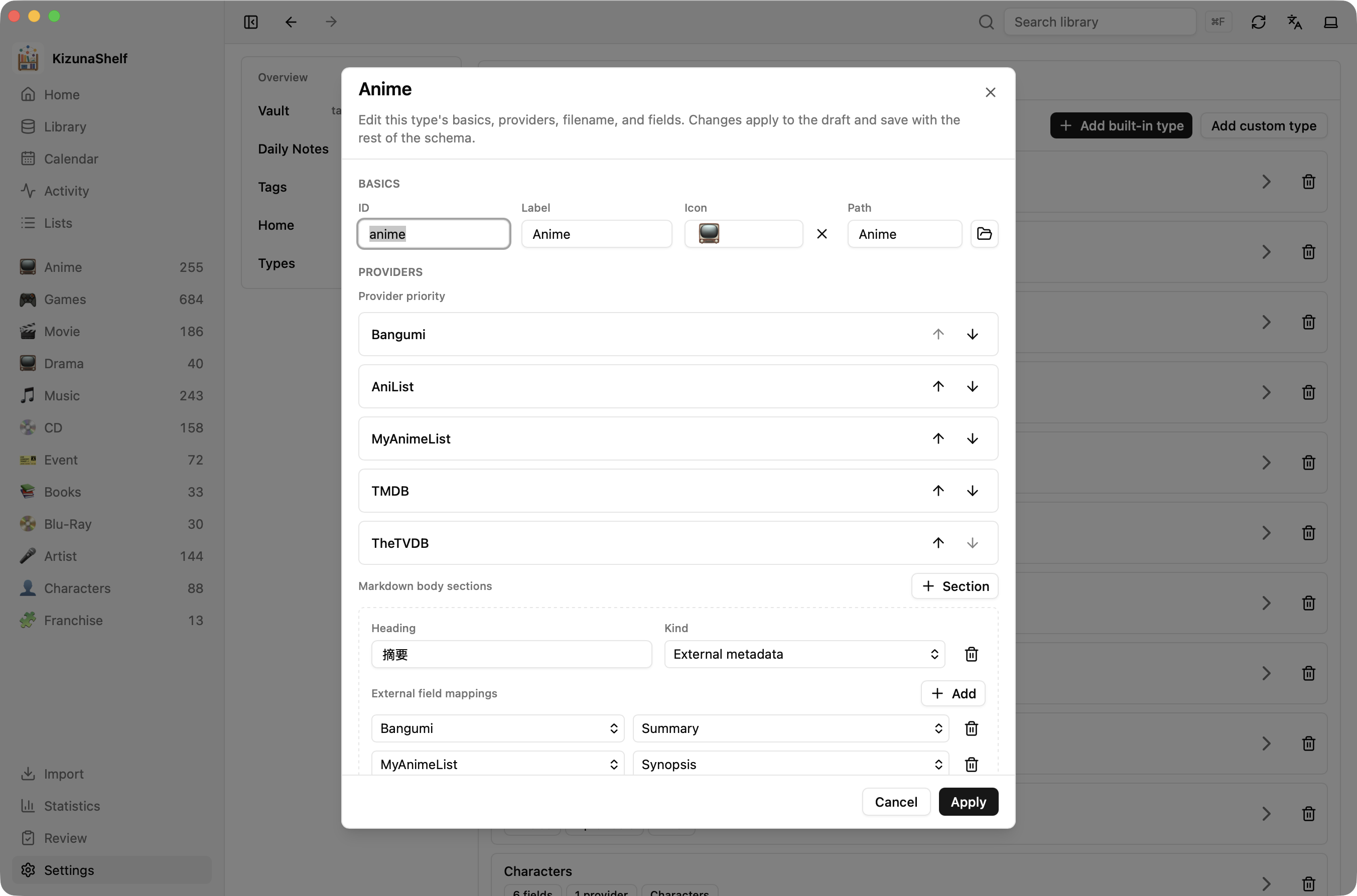1357x896 pixels.
Task: Click the ID input field
Action: 434,234
